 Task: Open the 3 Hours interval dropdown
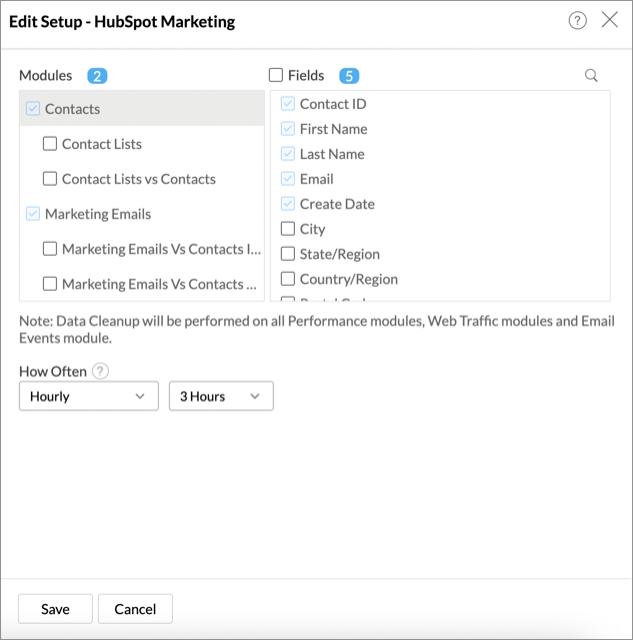221,396
